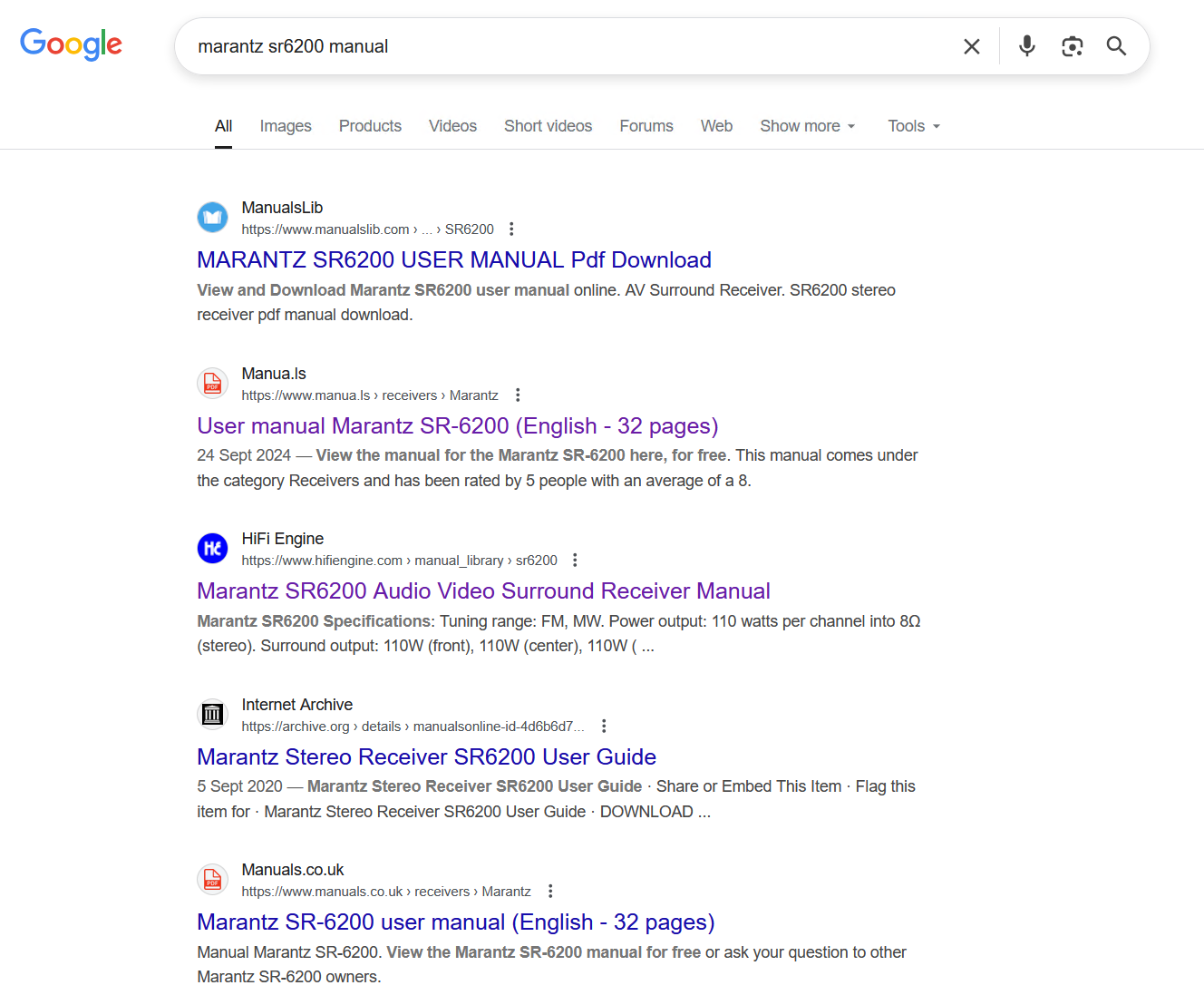Click the manua.ls receivers Marantz breadcrumb
The height and width of the screenshot is (995, 1204).
coord(370,395)
